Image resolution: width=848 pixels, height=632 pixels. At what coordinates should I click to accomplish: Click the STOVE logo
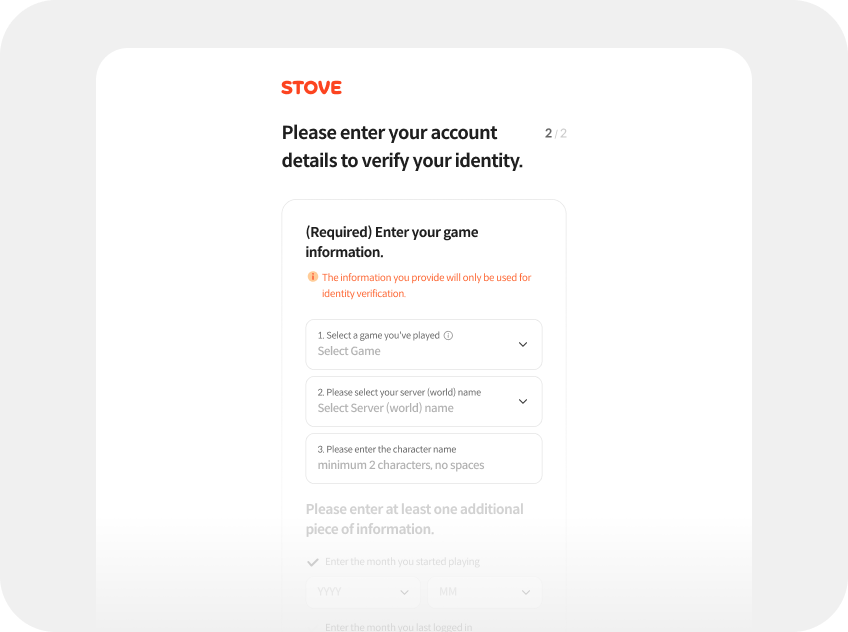click(311, 88)
